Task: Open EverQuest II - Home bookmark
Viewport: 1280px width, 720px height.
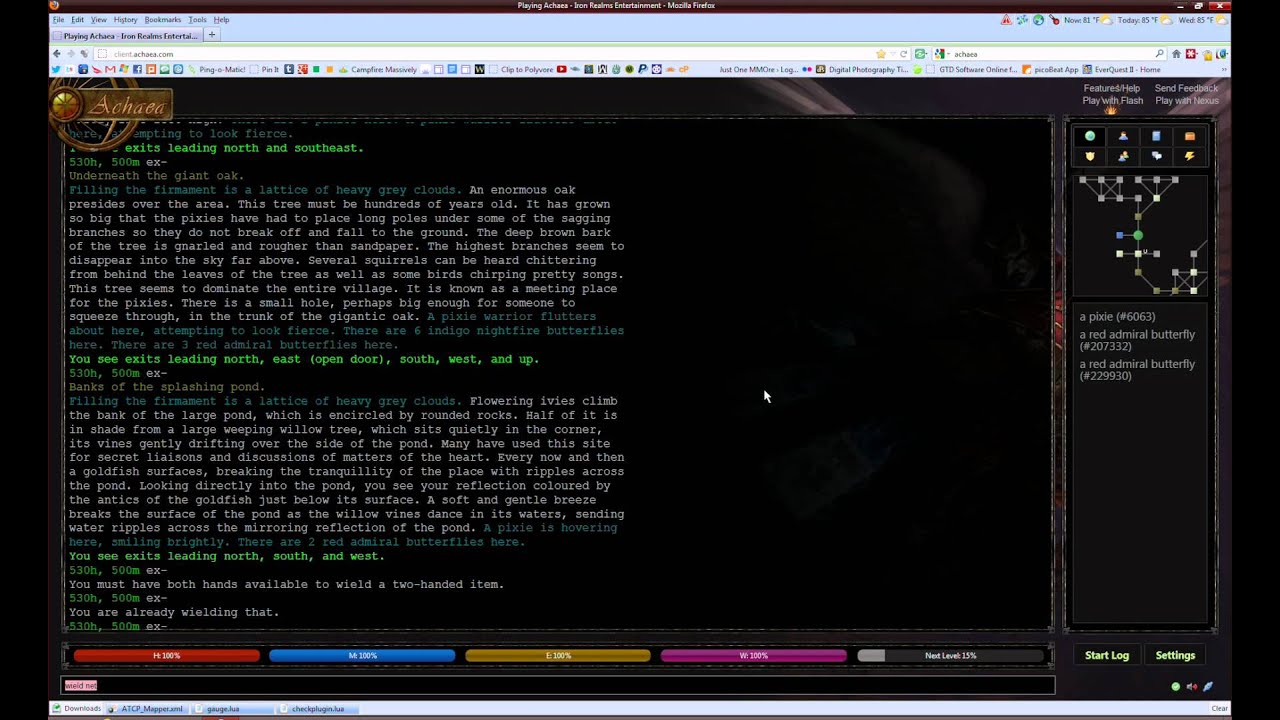Action: [x=1122, y=69]
